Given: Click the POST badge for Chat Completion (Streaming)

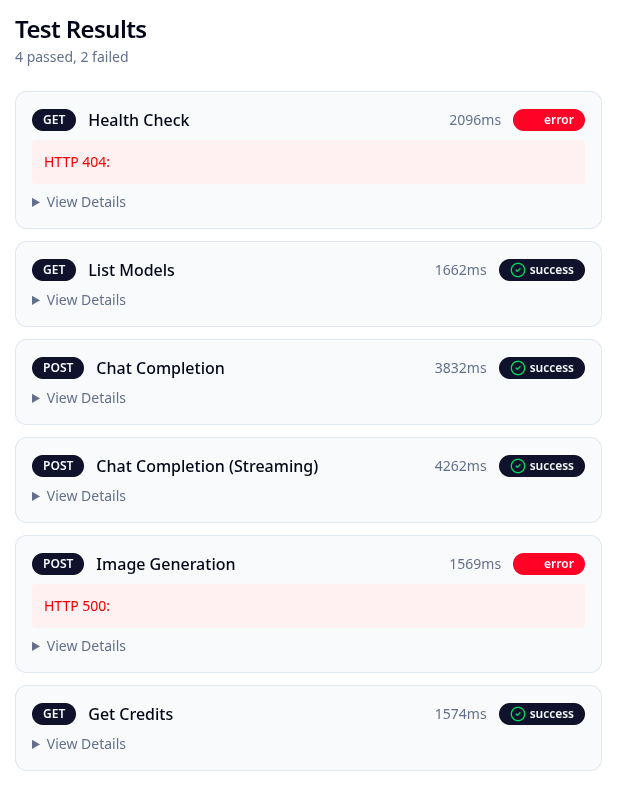Looking at the screenshot, I should (58, 466).
